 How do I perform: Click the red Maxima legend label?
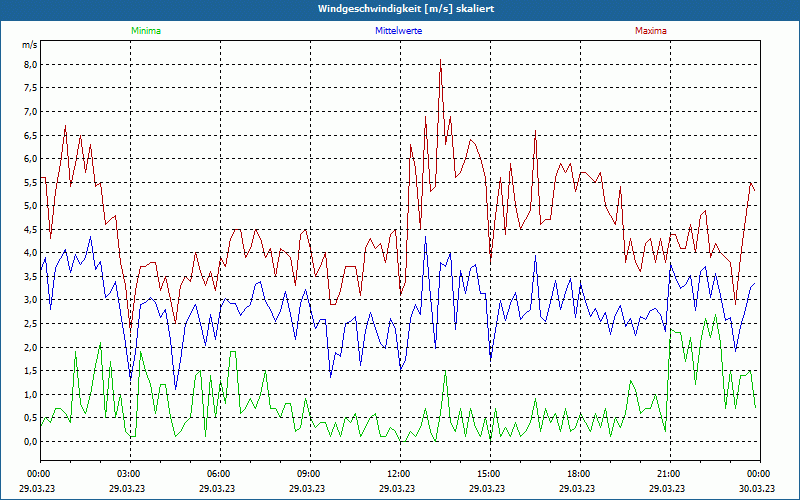[x=651, y=31]
